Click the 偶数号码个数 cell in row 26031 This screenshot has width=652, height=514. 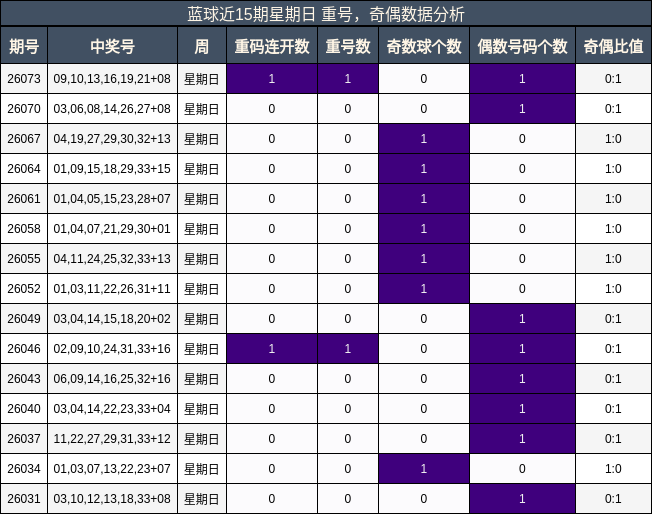[523, 498]
